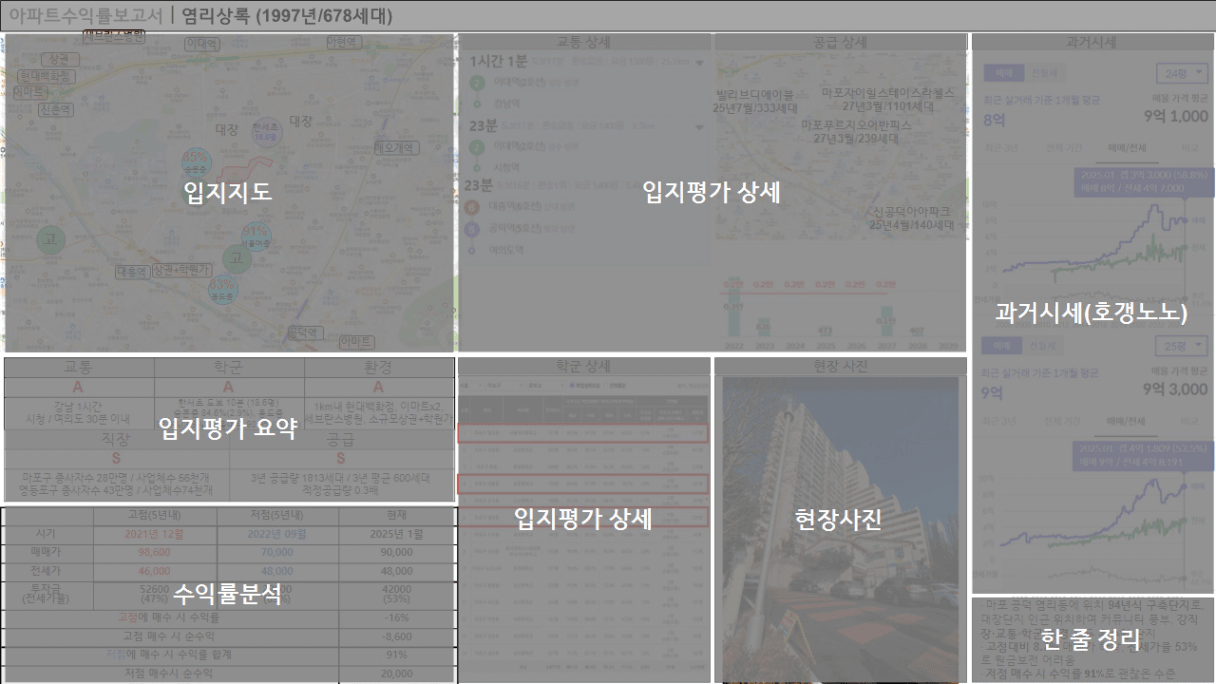
Task: Click the line 5 icon beside 공덕역
Action: pos(473,228)
